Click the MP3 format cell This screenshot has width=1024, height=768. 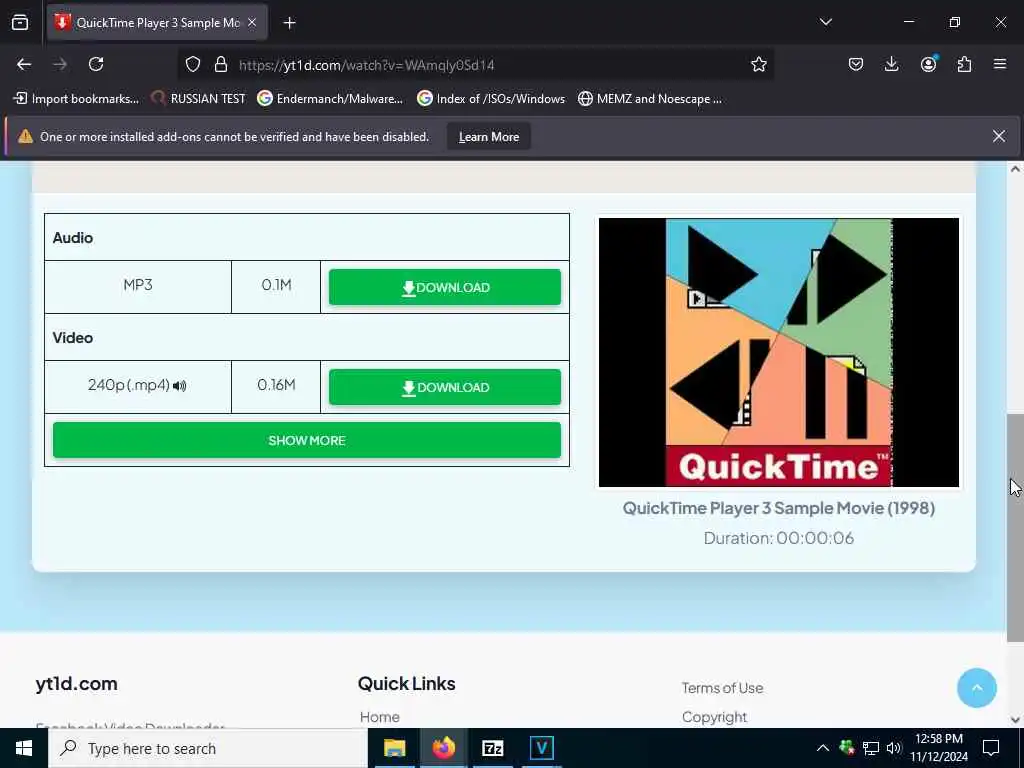tap(138, 285)
